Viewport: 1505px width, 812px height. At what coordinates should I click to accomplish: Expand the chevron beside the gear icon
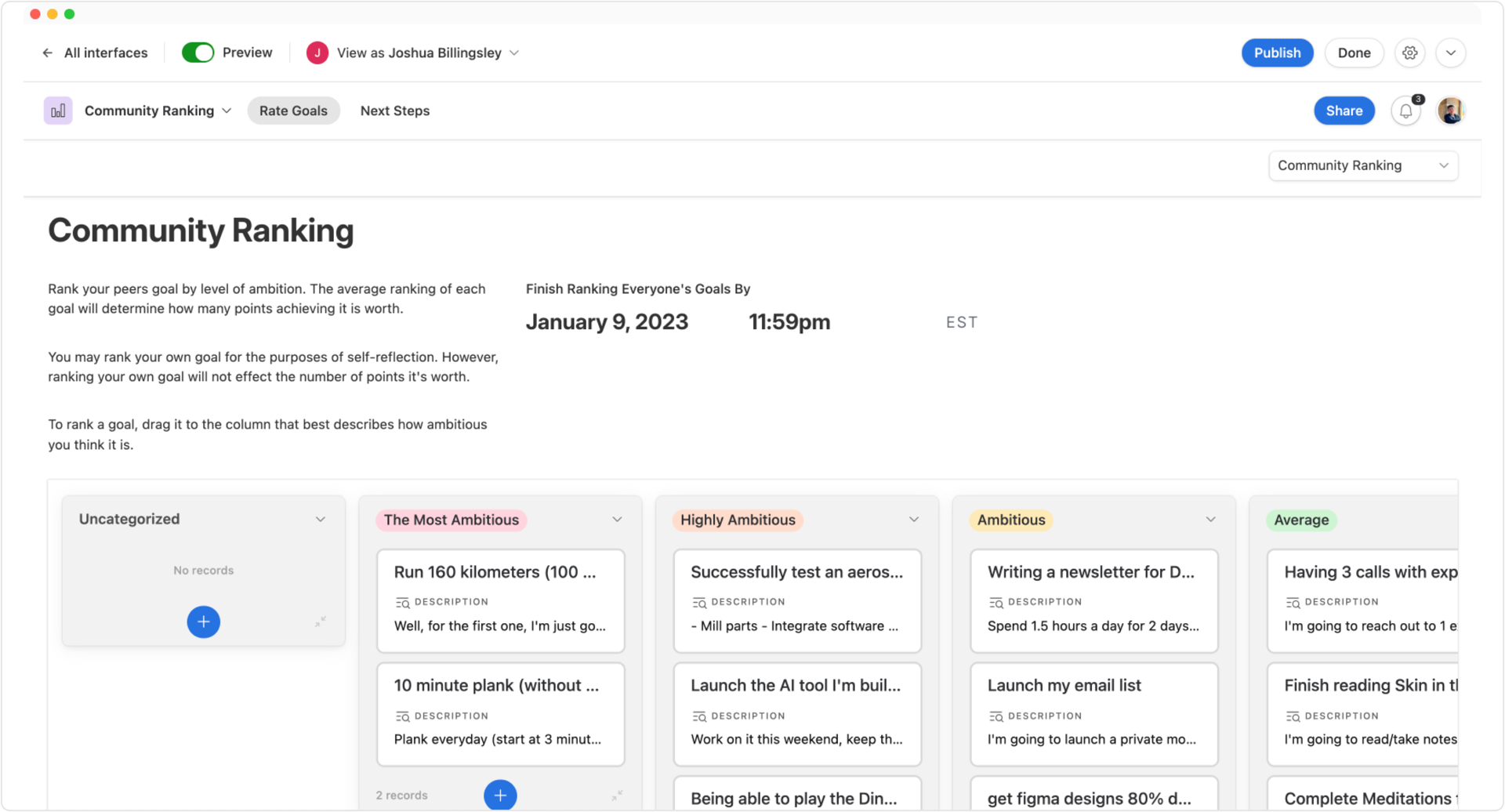pos(1450,53)
